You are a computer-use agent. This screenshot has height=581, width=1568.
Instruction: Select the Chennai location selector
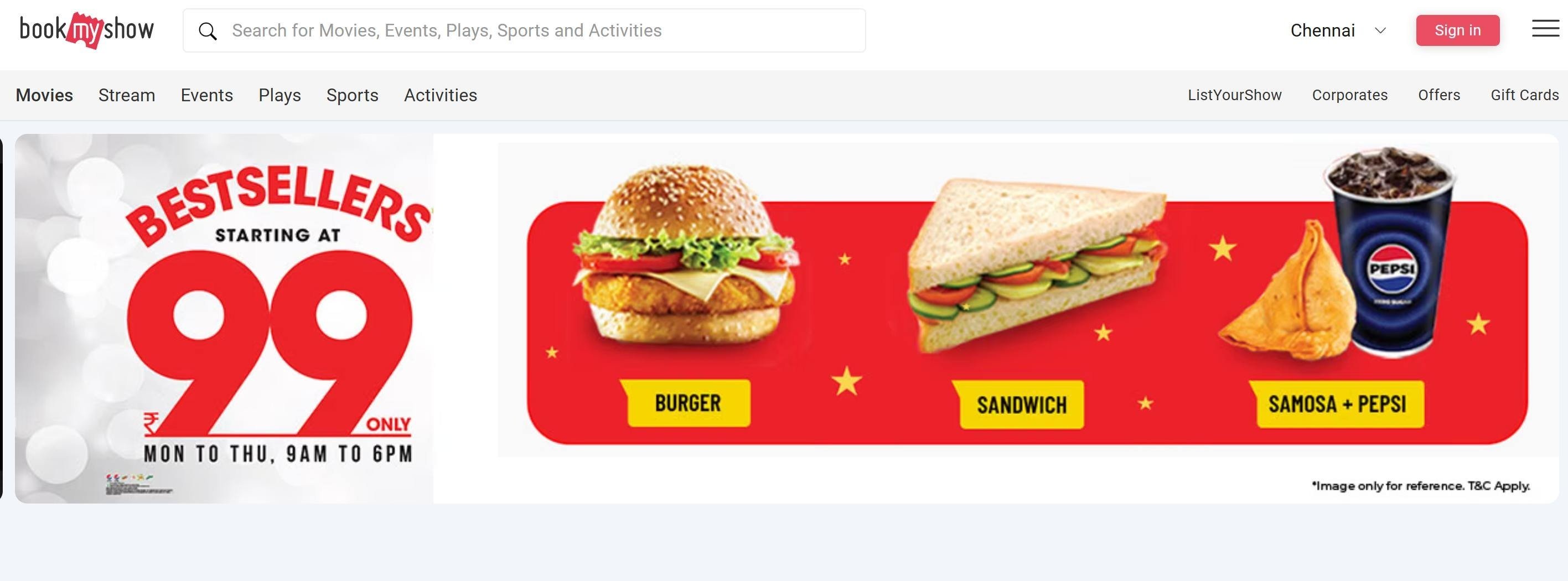tap(1338, 30)
